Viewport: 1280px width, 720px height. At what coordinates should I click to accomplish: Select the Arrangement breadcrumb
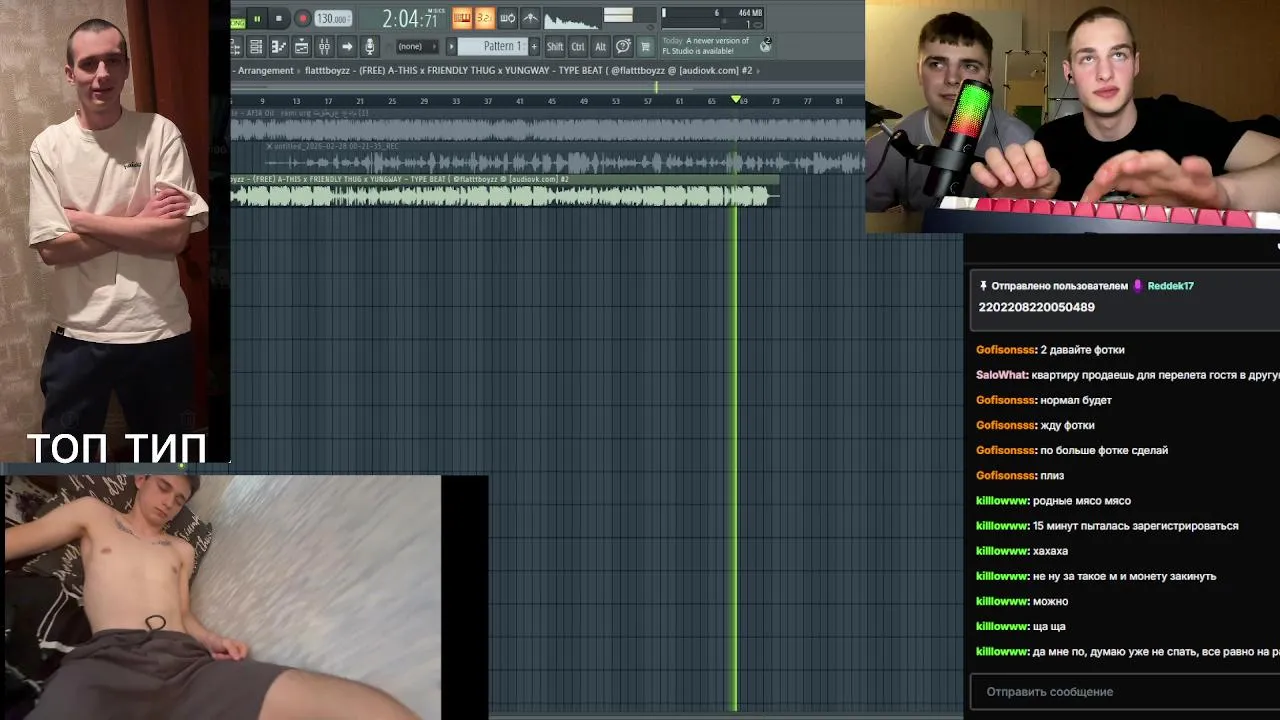[266, 70]
